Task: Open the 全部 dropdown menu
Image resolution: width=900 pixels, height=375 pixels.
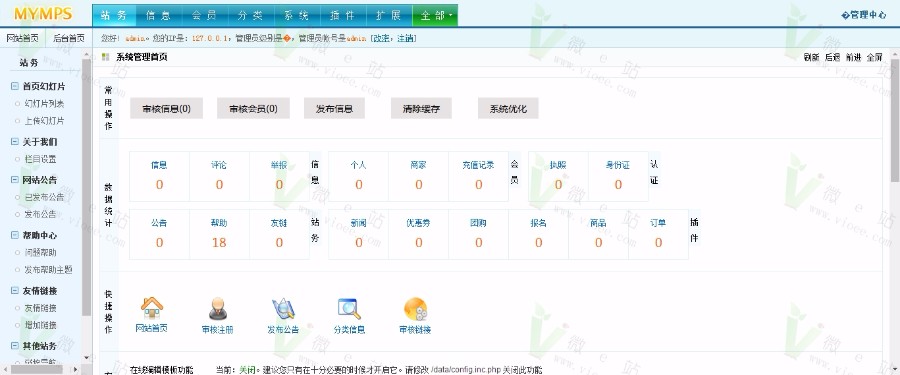Action: pyautogui.click(x=435, y=16)
